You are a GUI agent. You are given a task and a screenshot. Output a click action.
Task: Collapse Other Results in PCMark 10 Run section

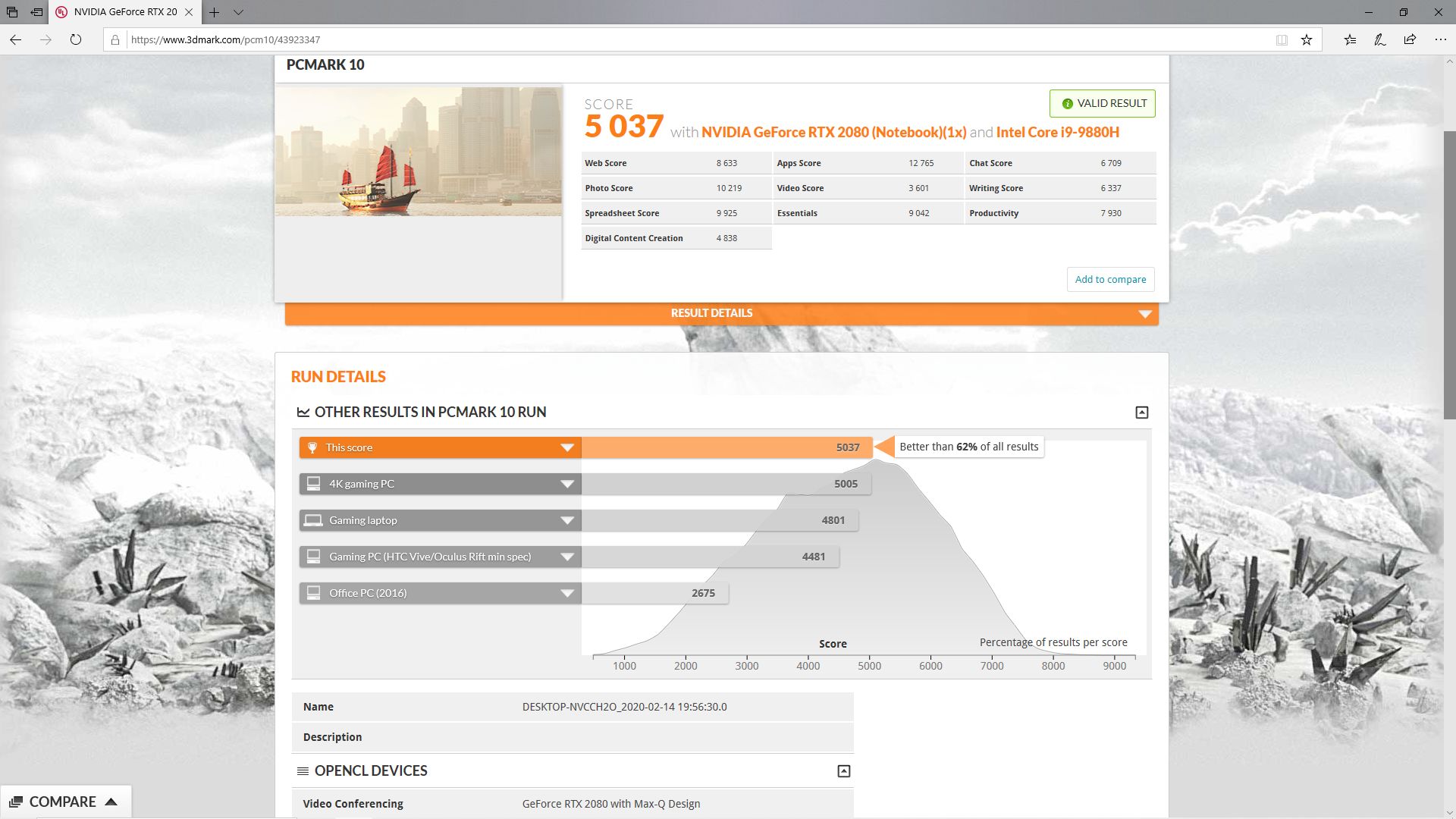tap(1142, 413)
